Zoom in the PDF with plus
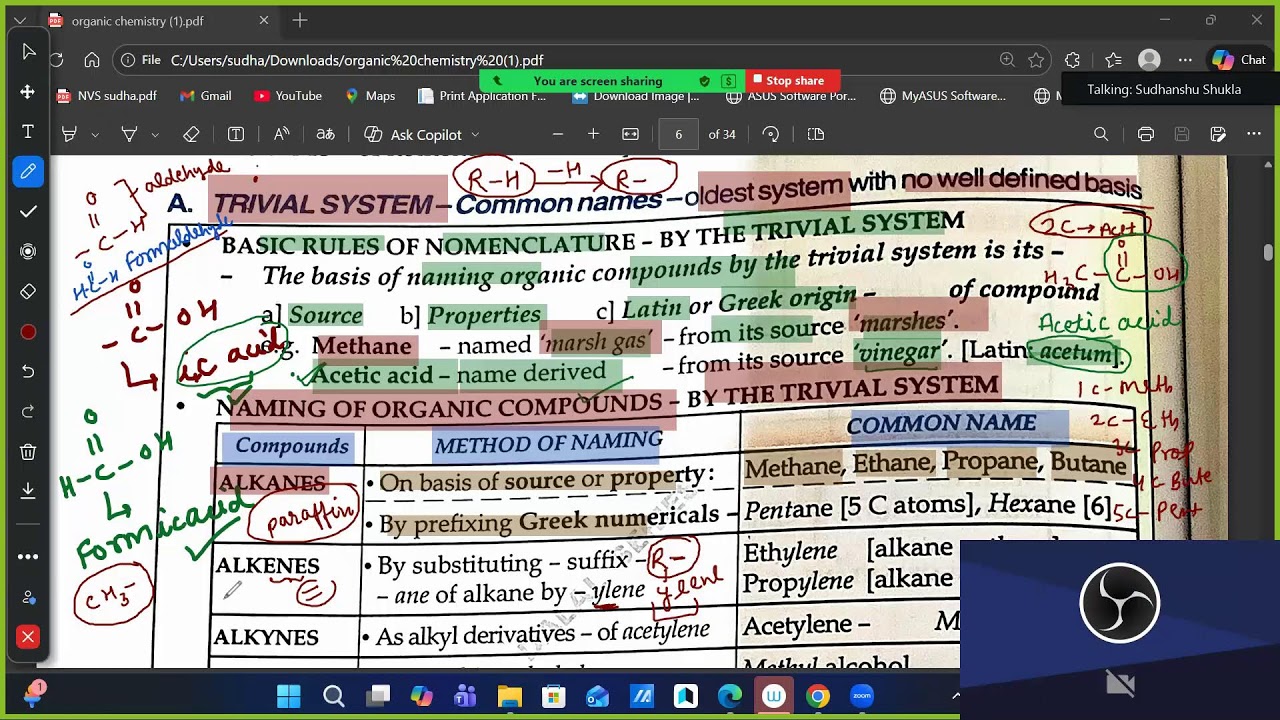Screen dimensions: 1280x720 593,134
